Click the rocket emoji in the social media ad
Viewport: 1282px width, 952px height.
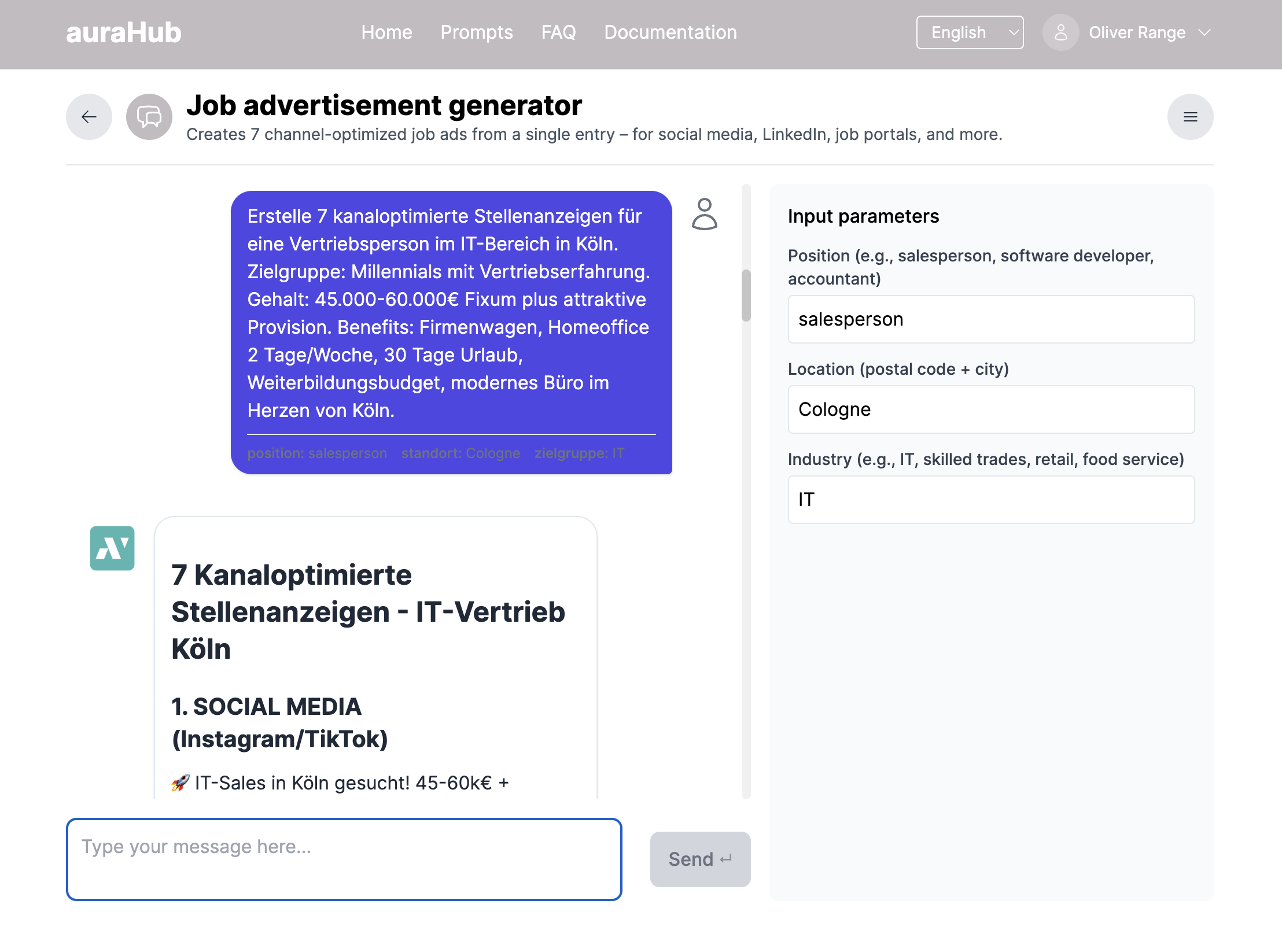[180, 783]
